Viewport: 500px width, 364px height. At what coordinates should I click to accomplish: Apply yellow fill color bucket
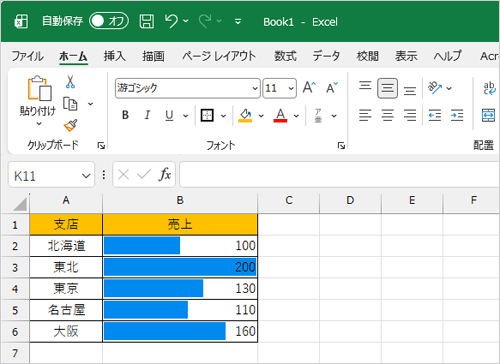pyautogui.click(x=245, y=115)
